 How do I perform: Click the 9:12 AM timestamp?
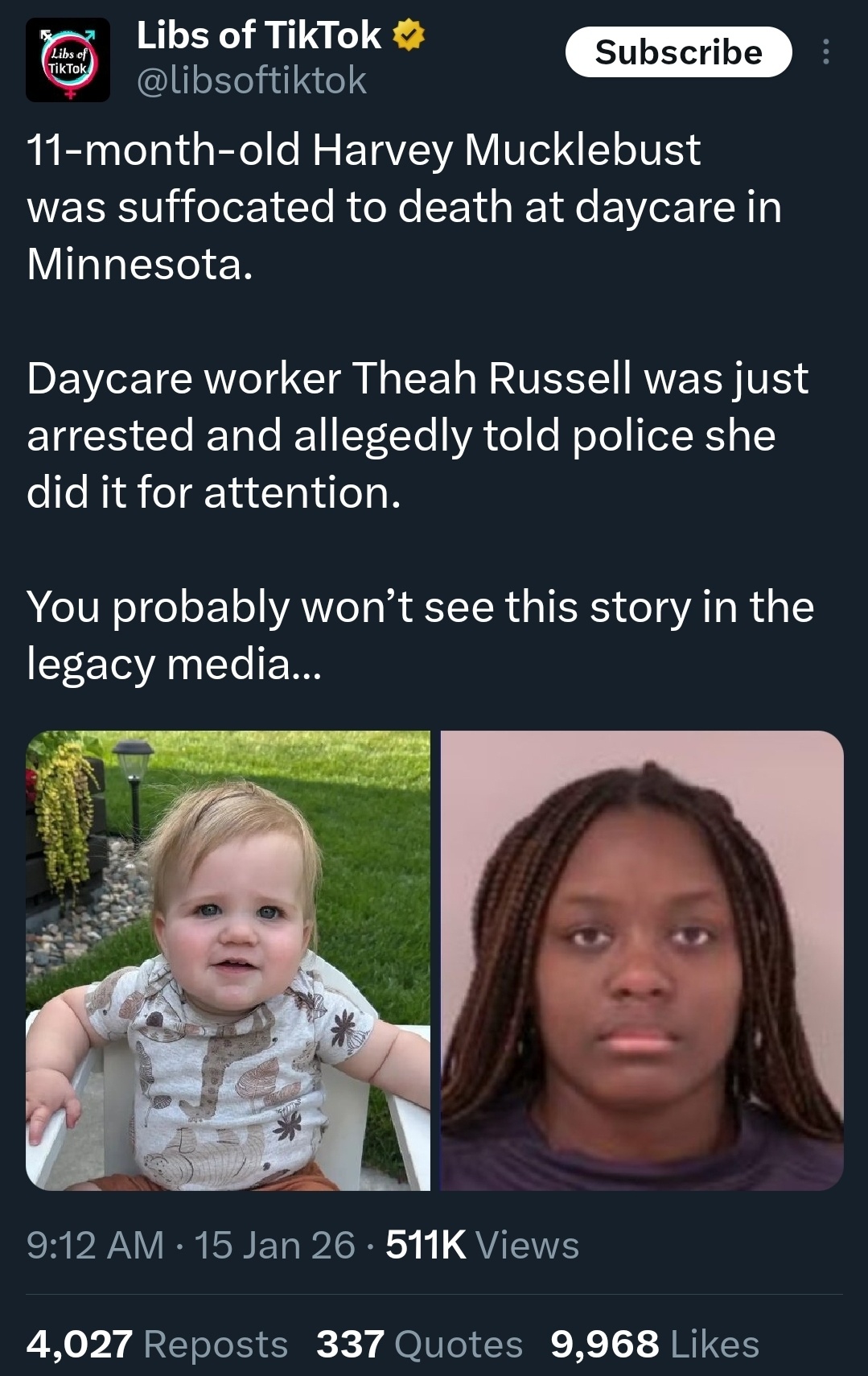tap(95, 1245)
